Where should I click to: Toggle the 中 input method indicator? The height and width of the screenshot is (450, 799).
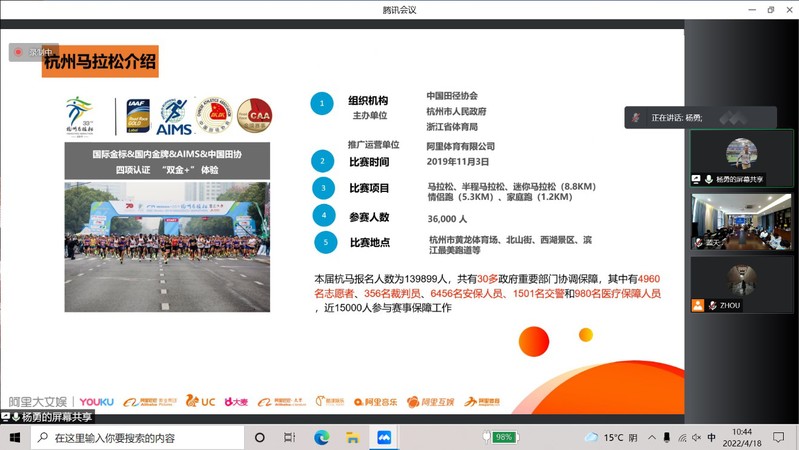(x=711, y=438)
